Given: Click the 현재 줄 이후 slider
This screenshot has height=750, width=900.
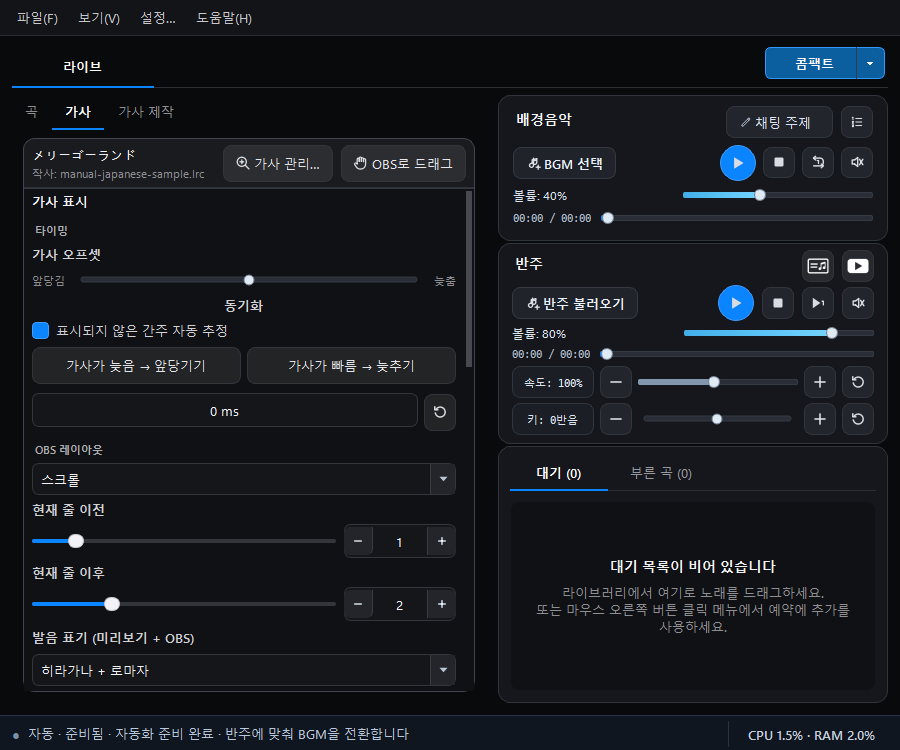Looking at the screenshot, I should 184,604.
